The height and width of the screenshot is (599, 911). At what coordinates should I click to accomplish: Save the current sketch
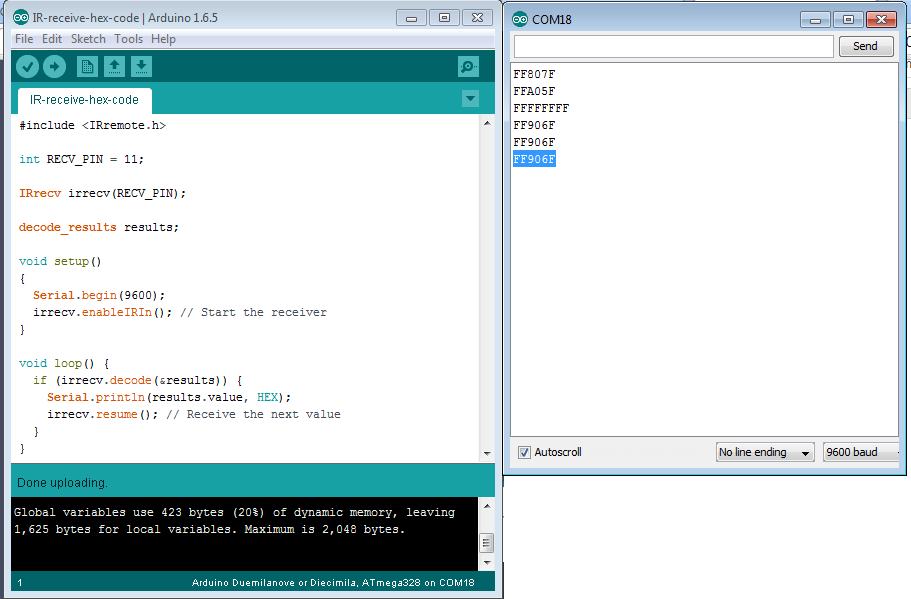click(x=141, y=67)
